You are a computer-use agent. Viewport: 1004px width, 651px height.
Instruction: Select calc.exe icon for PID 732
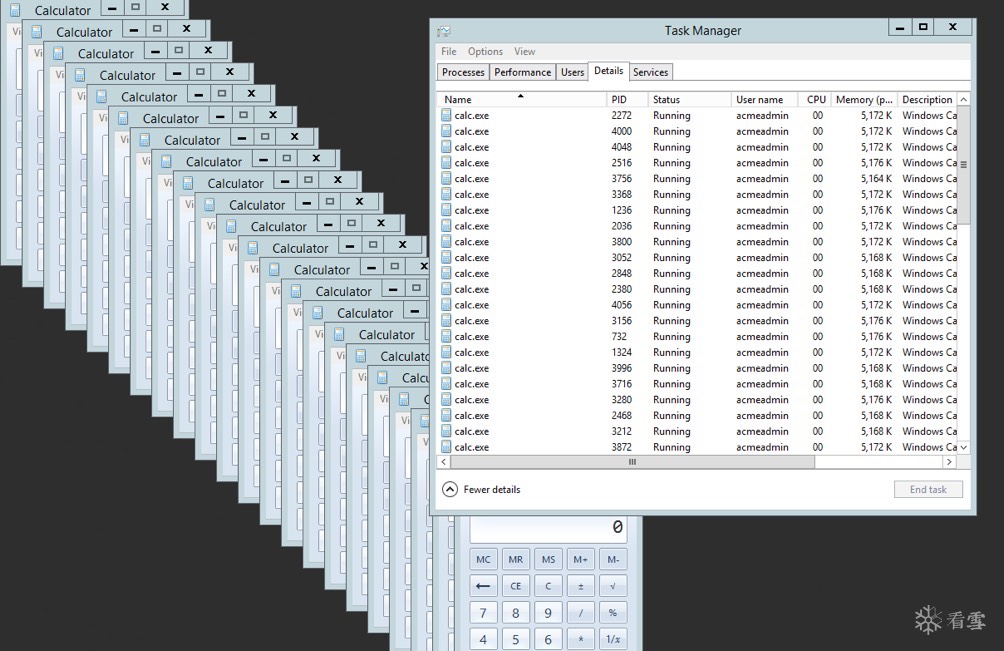point(446,336)
